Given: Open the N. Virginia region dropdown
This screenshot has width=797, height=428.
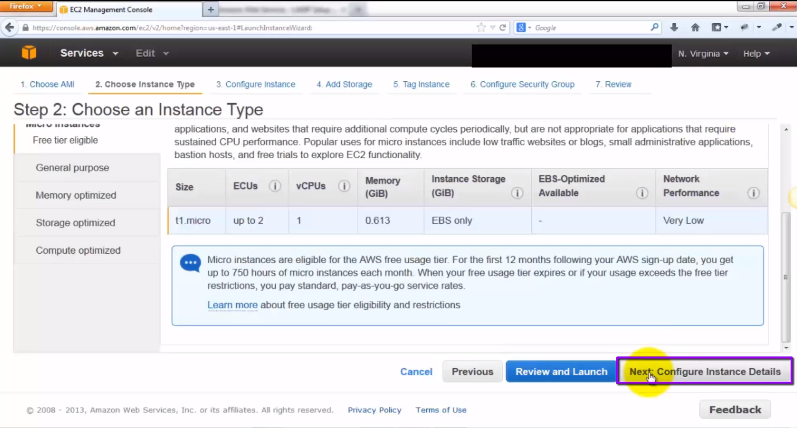Looking at the screenshot, I should point(703,53).
